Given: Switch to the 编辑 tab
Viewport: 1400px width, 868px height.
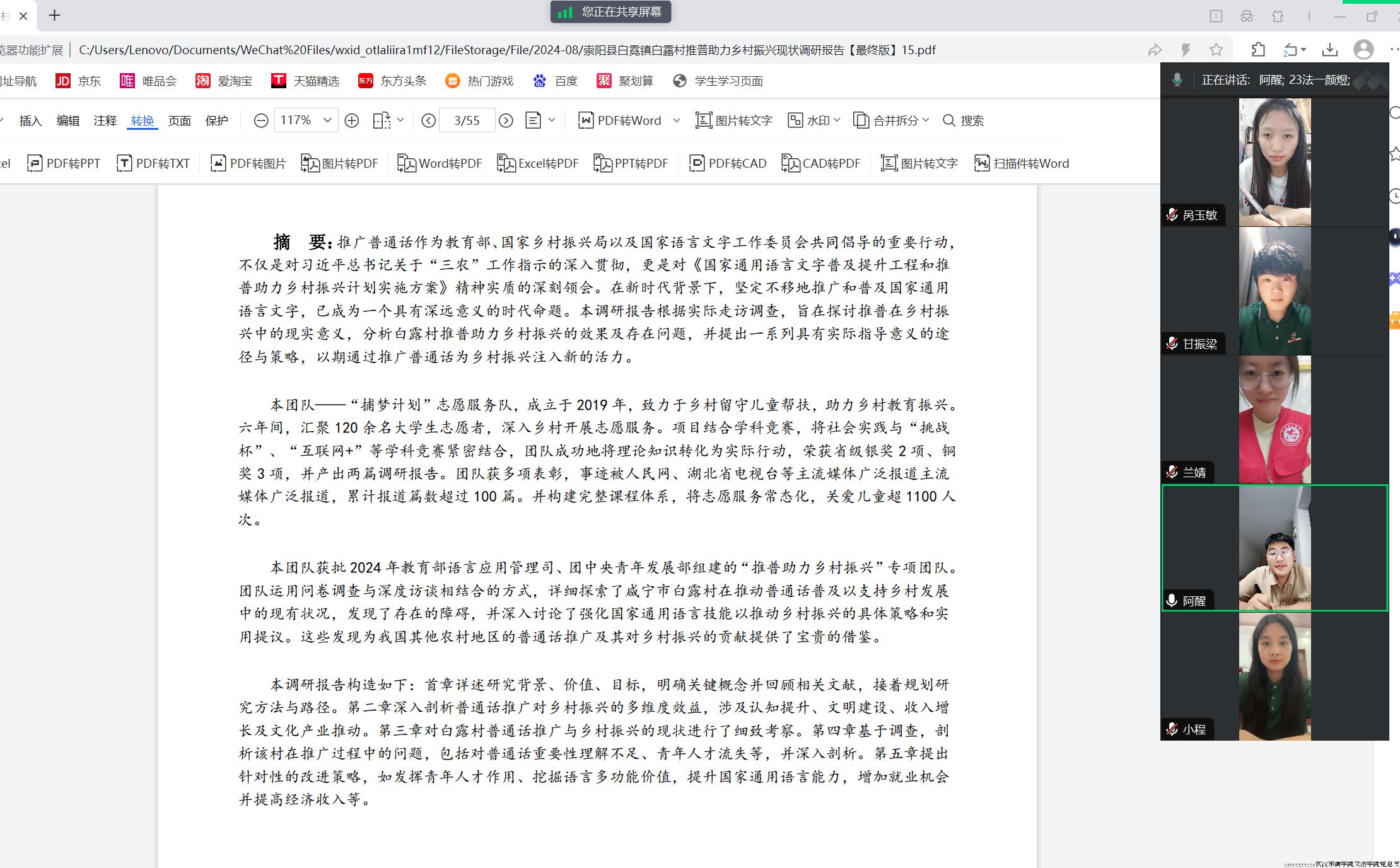Looking at the screenshot, I should pyautogui.click(x=67, y=120).
